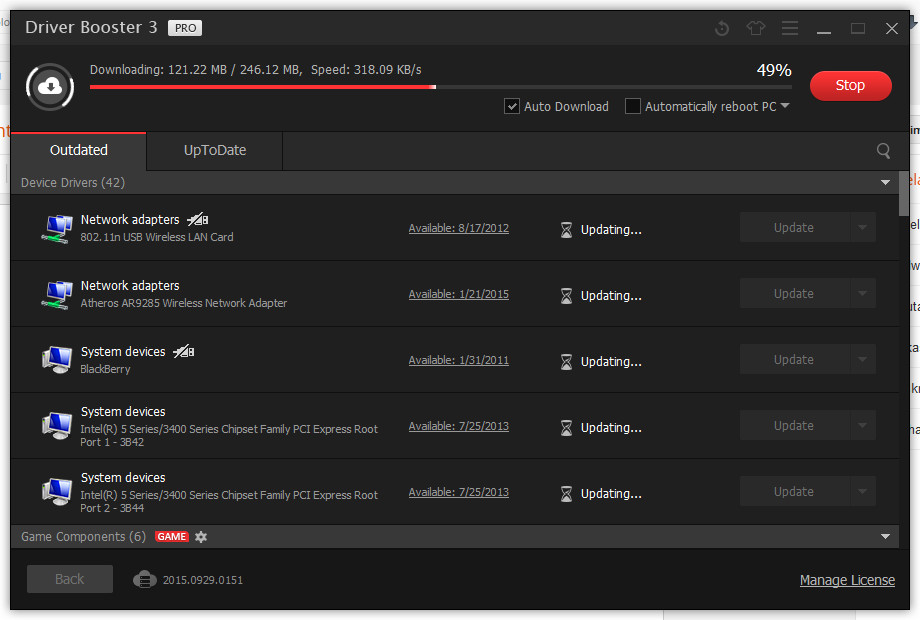Viewport: 920px width, 620px height.
Task: Click 802.11n USB Wireless LAN Card device icon
Action: click(57, 228)
